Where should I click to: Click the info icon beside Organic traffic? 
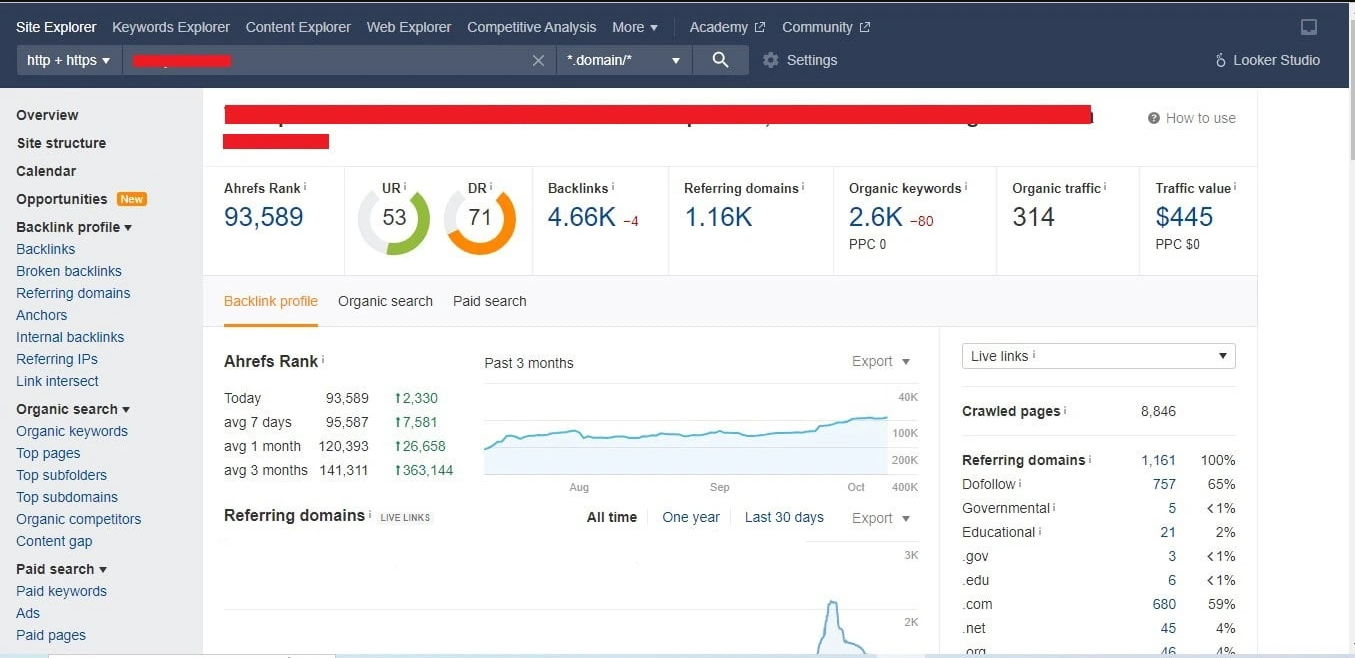pos(1105,187)
